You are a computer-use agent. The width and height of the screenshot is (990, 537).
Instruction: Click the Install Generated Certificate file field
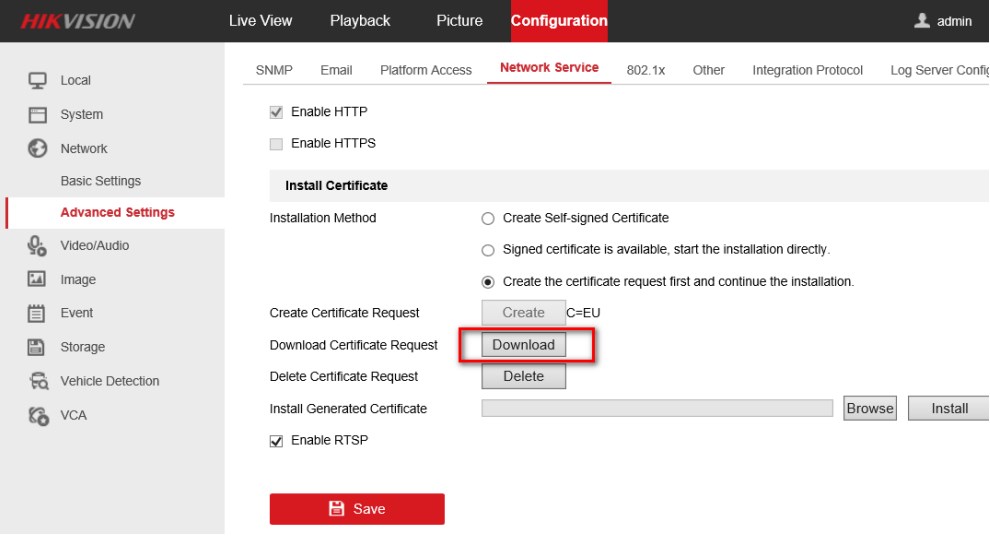(x=656, y=408)
